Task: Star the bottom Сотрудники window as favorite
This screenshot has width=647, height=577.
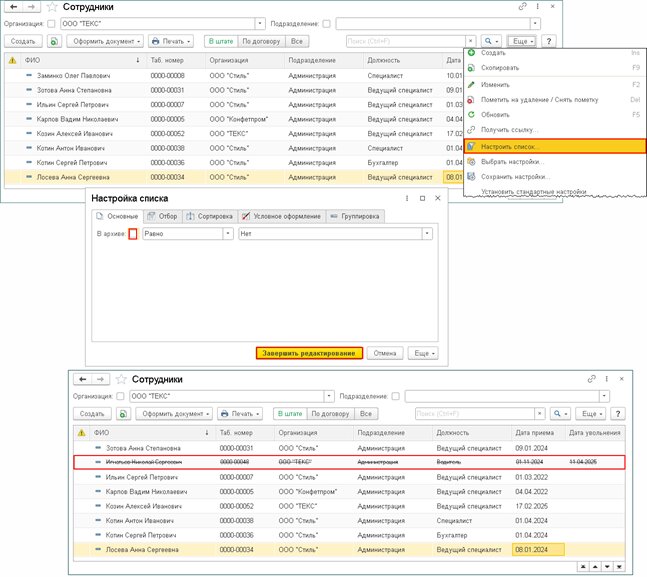Action: (121, 379)
